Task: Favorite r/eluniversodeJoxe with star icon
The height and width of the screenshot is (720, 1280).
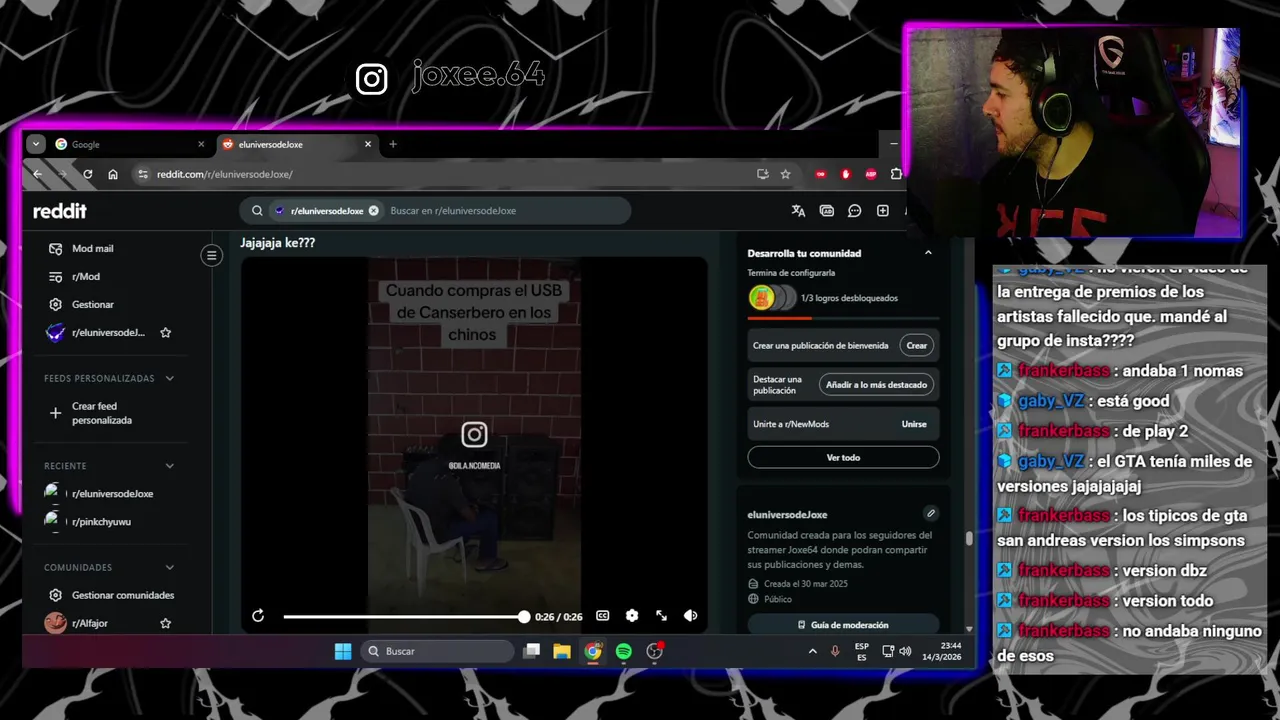Action: point(166,333)
